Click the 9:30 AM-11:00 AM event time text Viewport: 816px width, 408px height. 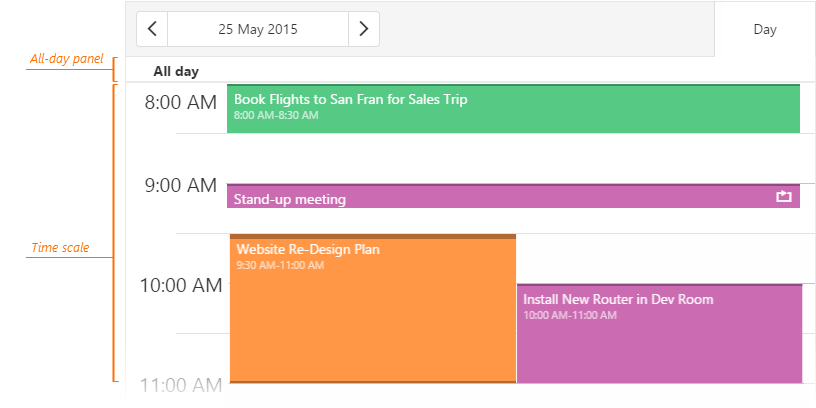(280, 266)
